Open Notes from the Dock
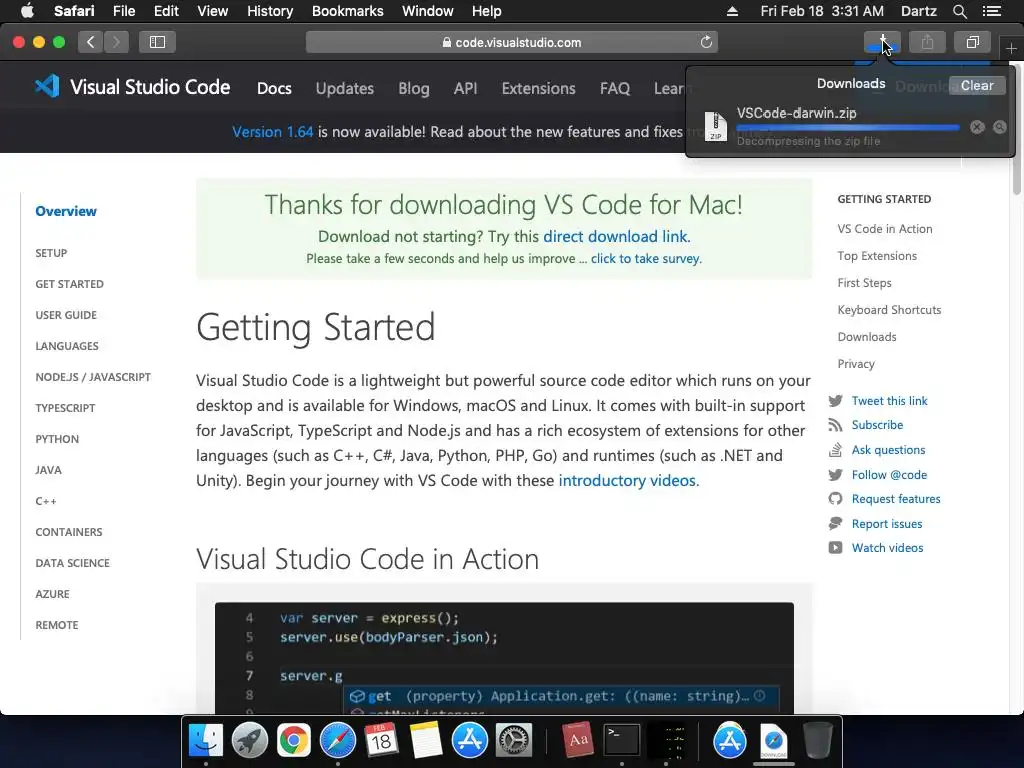 pyautogui.click(x=426, y=741)
